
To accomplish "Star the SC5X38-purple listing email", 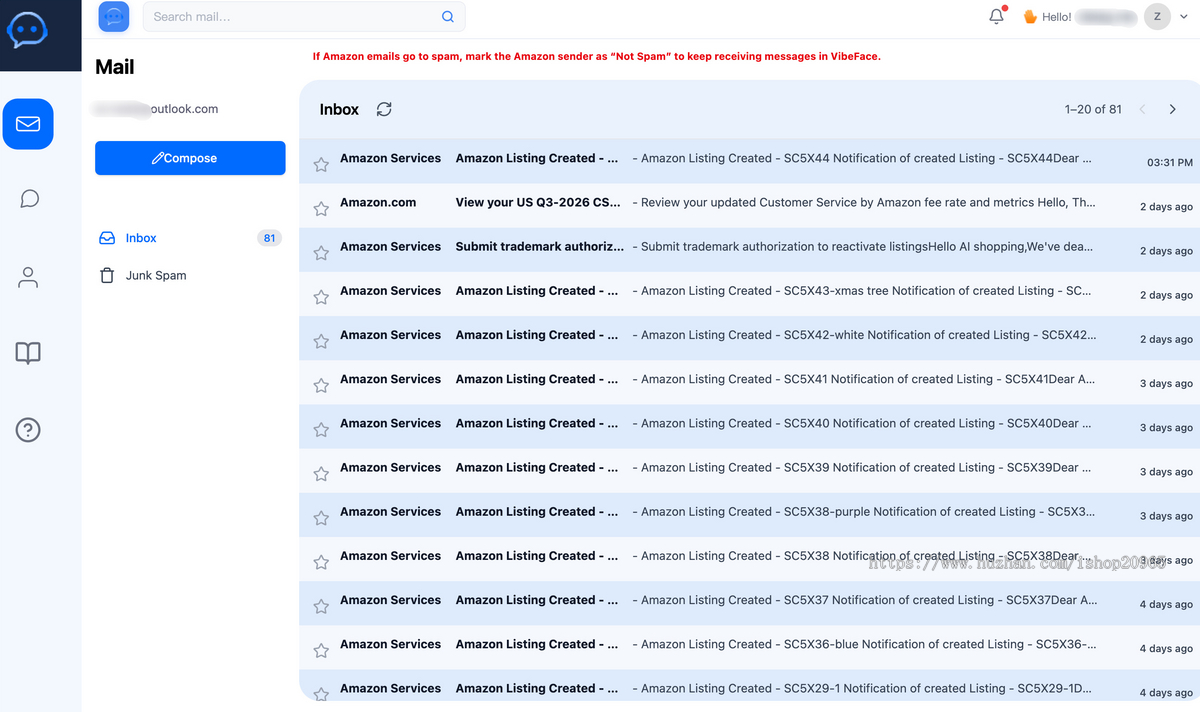I will click(321, 517).
